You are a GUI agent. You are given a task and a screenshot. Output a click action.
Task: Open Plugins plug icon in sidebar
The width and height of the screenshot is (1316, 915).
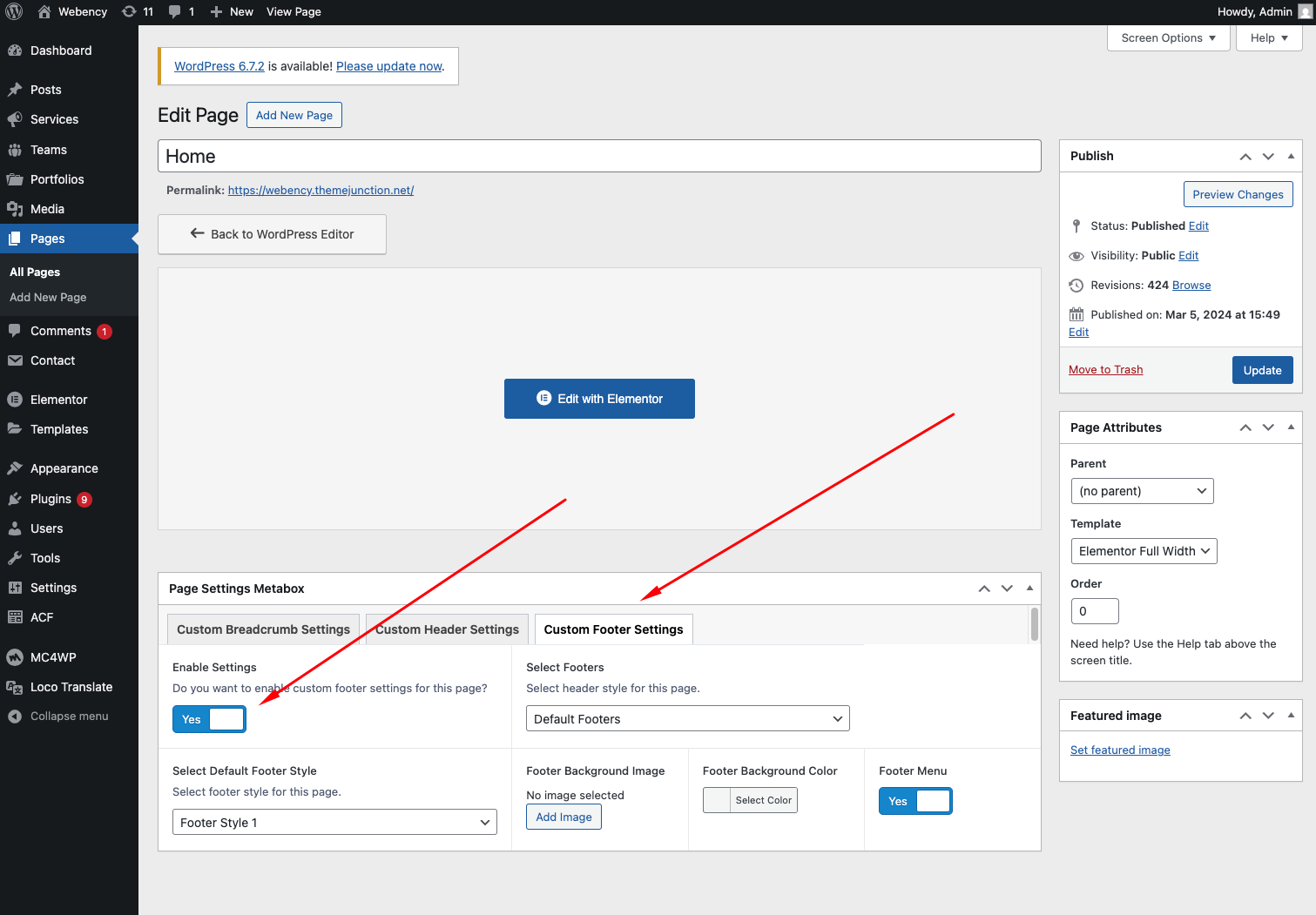(15, 499)
